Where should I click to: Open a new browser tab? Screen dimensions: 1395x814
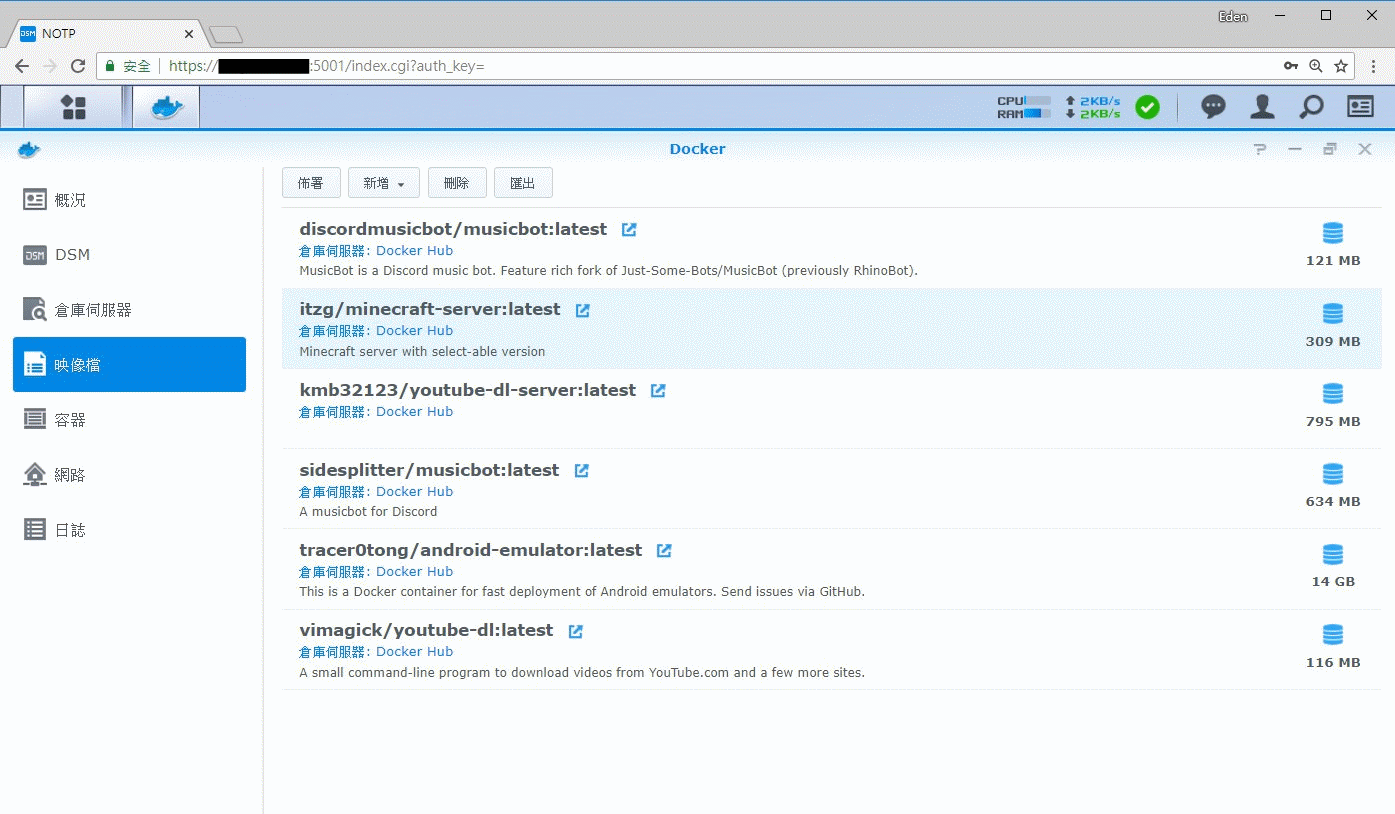(x=226, y=35)
